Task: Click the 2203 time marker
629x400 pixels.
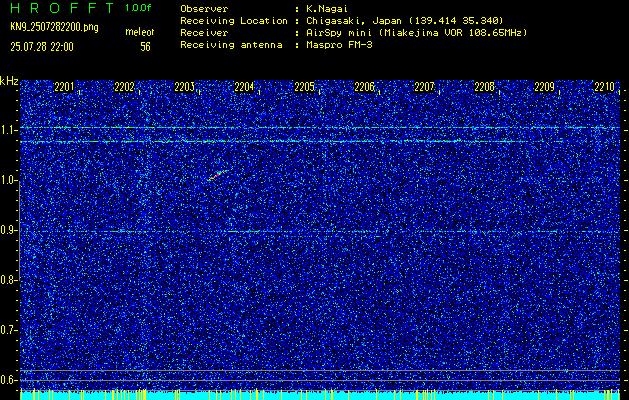Action: [x=184, y=87]
